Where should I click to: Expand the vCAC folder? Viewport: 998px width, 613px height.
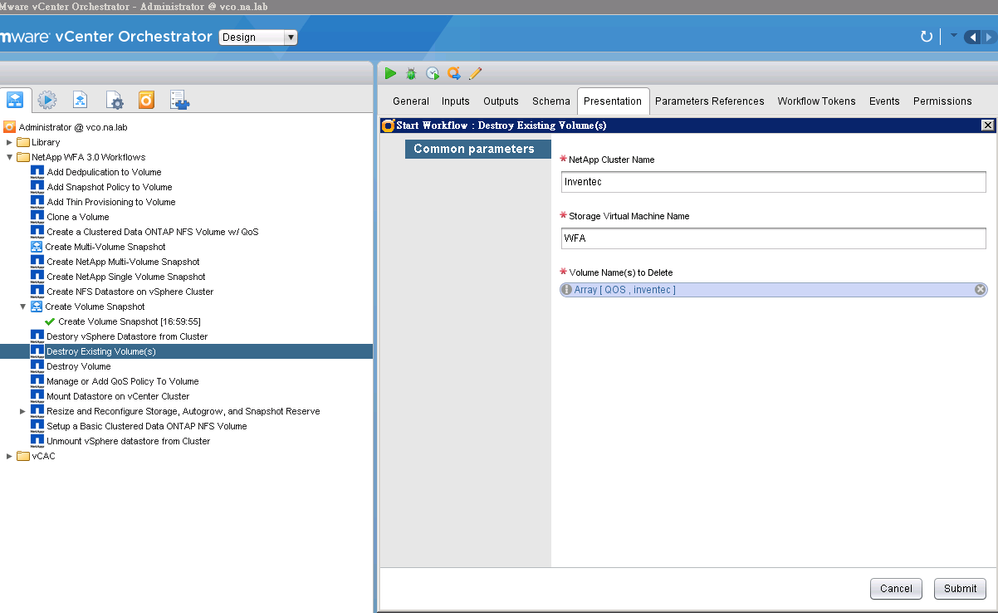pos(10,456)
